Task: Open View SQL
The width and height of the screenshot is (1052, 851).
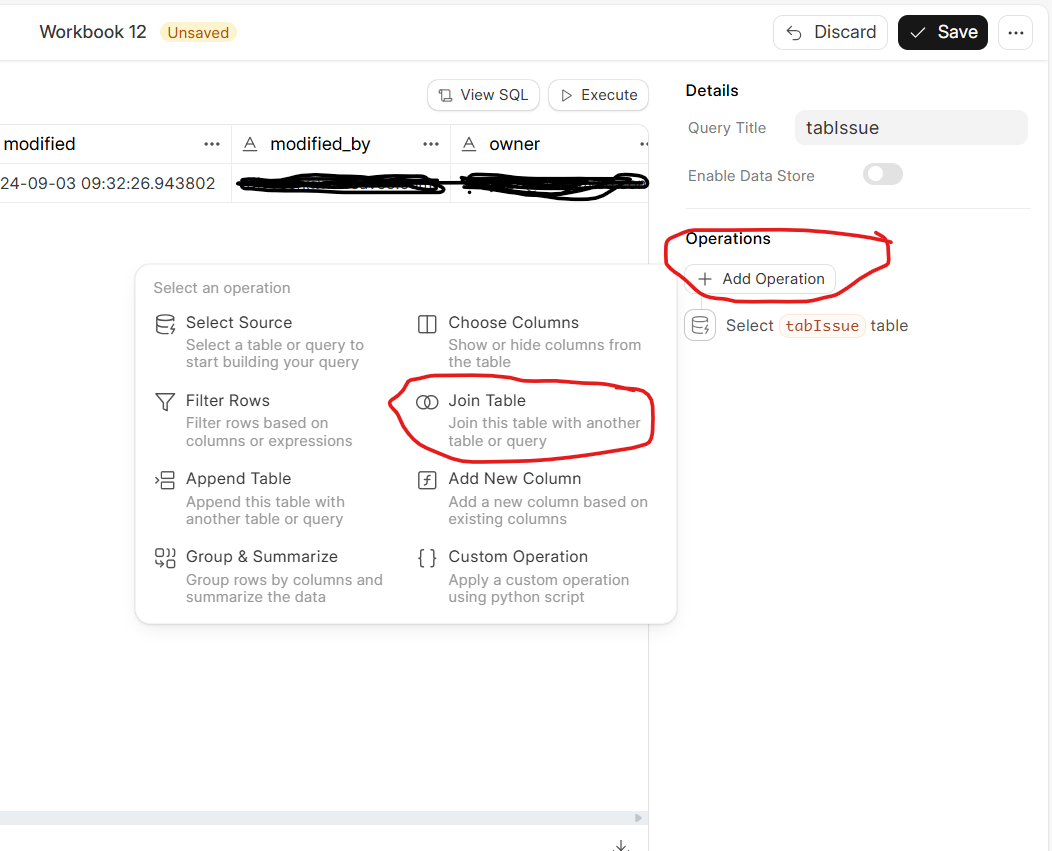Action: tap(483, 95)
